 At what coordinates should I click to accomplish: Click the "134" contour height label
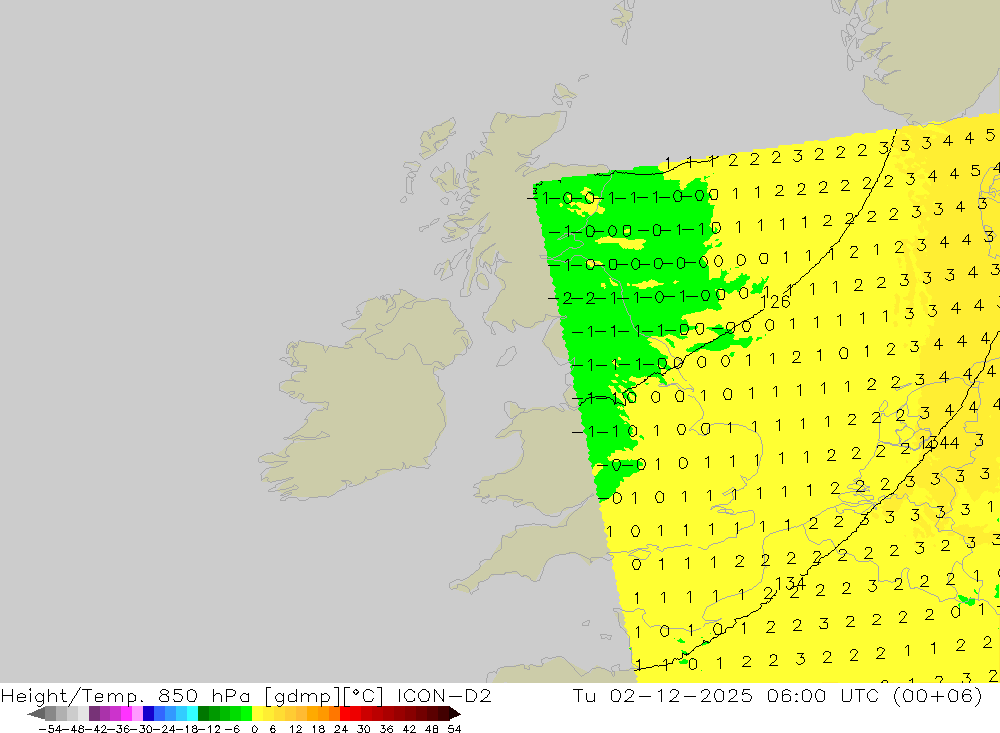(791, 583)
